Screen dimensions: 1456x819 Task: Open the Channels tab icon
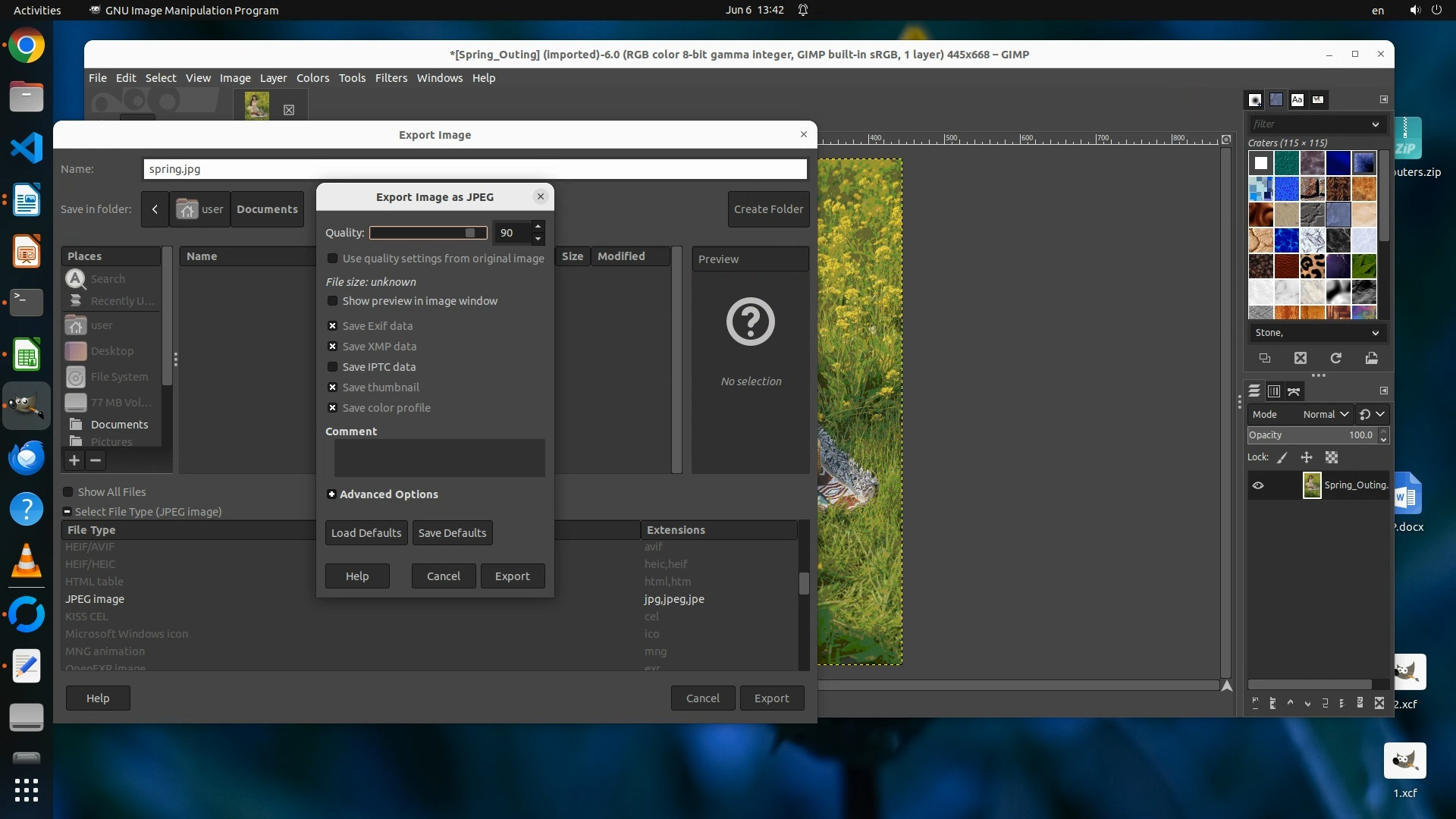[x=1274, y=391]
